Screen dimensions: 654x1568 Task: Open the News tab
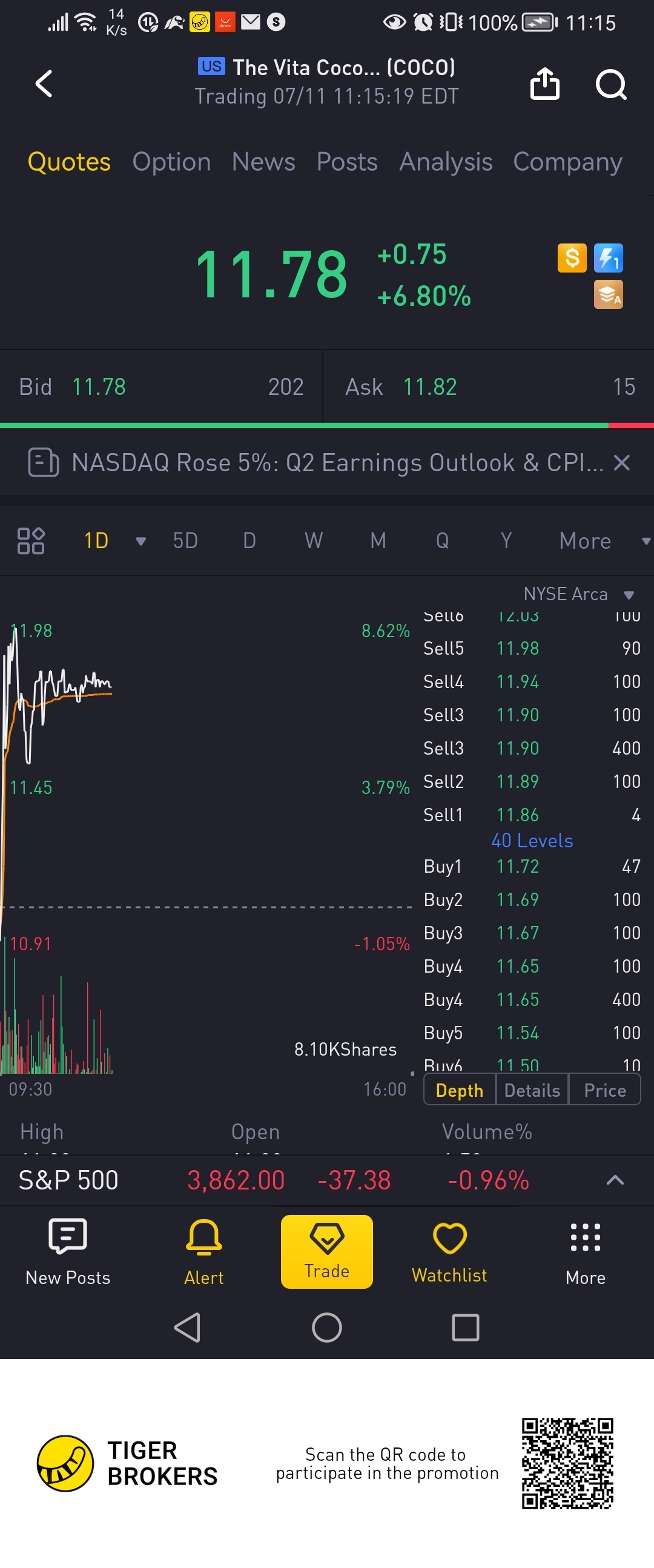pos(263,162)
